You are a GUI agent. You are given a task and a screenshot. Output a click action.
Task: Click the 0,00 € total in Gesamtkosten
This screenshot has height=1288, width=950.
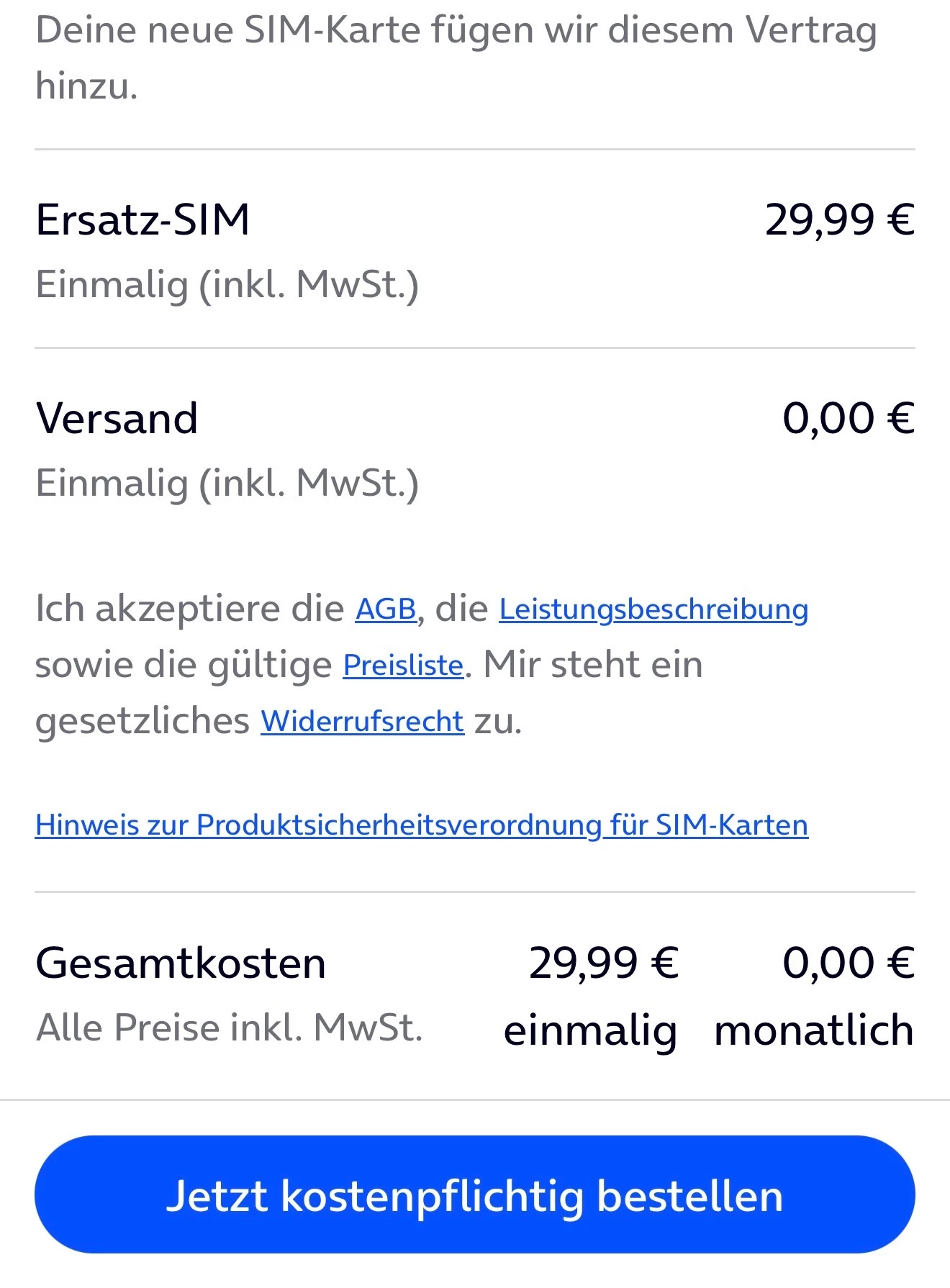[x=848, y=963]
